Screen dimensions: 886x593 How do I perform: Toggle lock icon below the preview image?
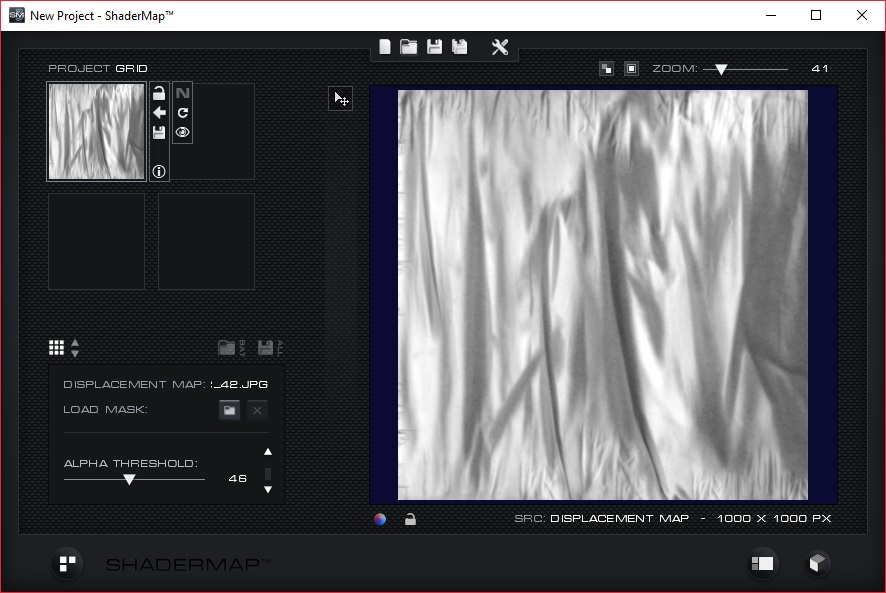tap(410, 519)
